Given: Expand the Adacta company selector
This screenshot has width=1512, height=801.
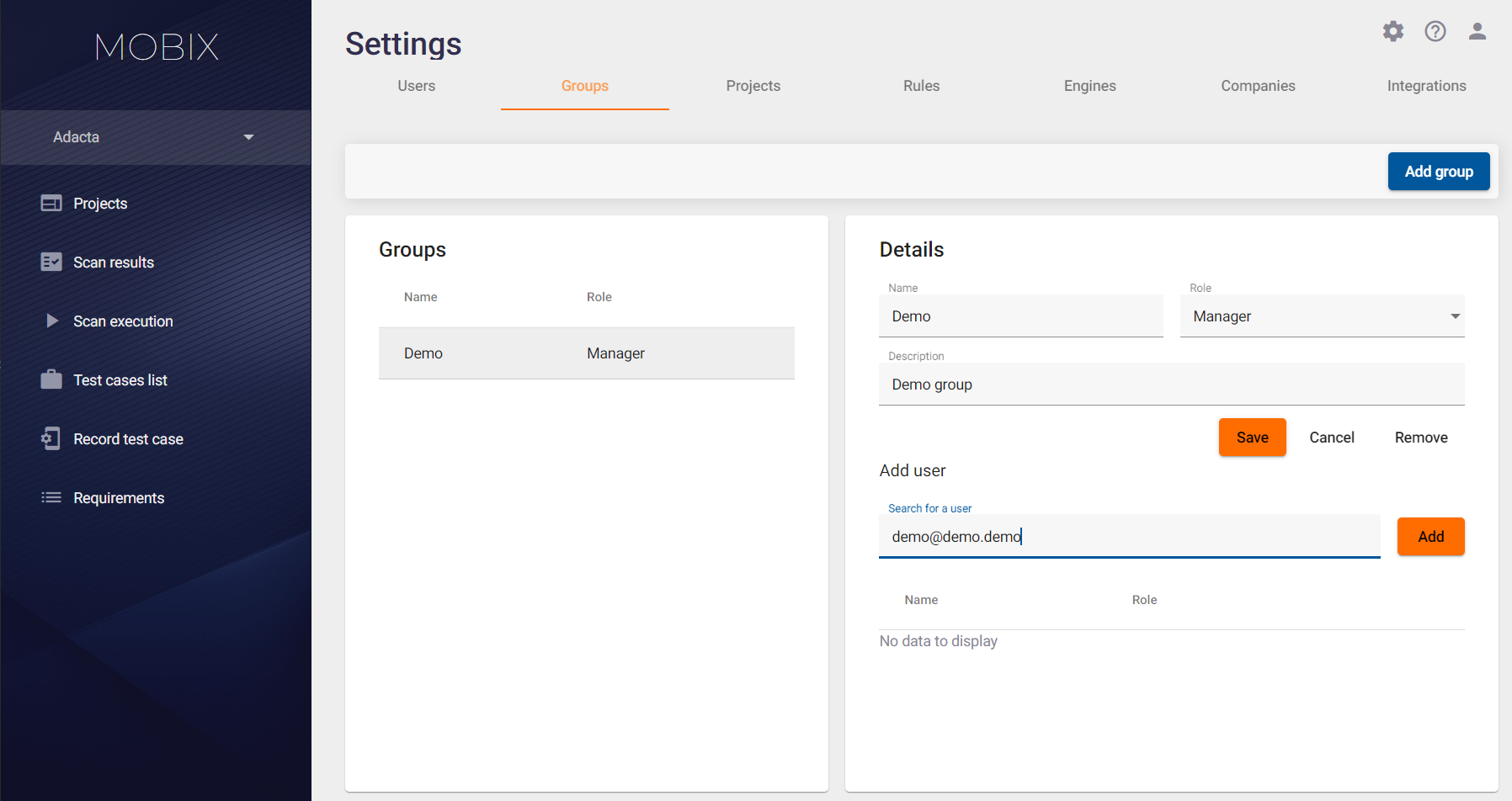Looking at the screenshot, I should (x=156, y=137).
